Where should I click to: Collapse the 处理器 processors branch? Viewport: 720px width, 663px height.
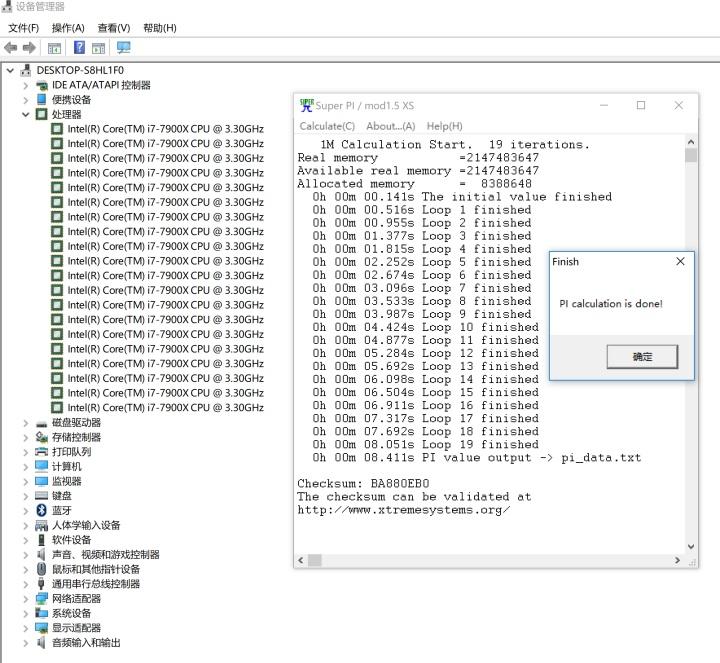point(26,115)
